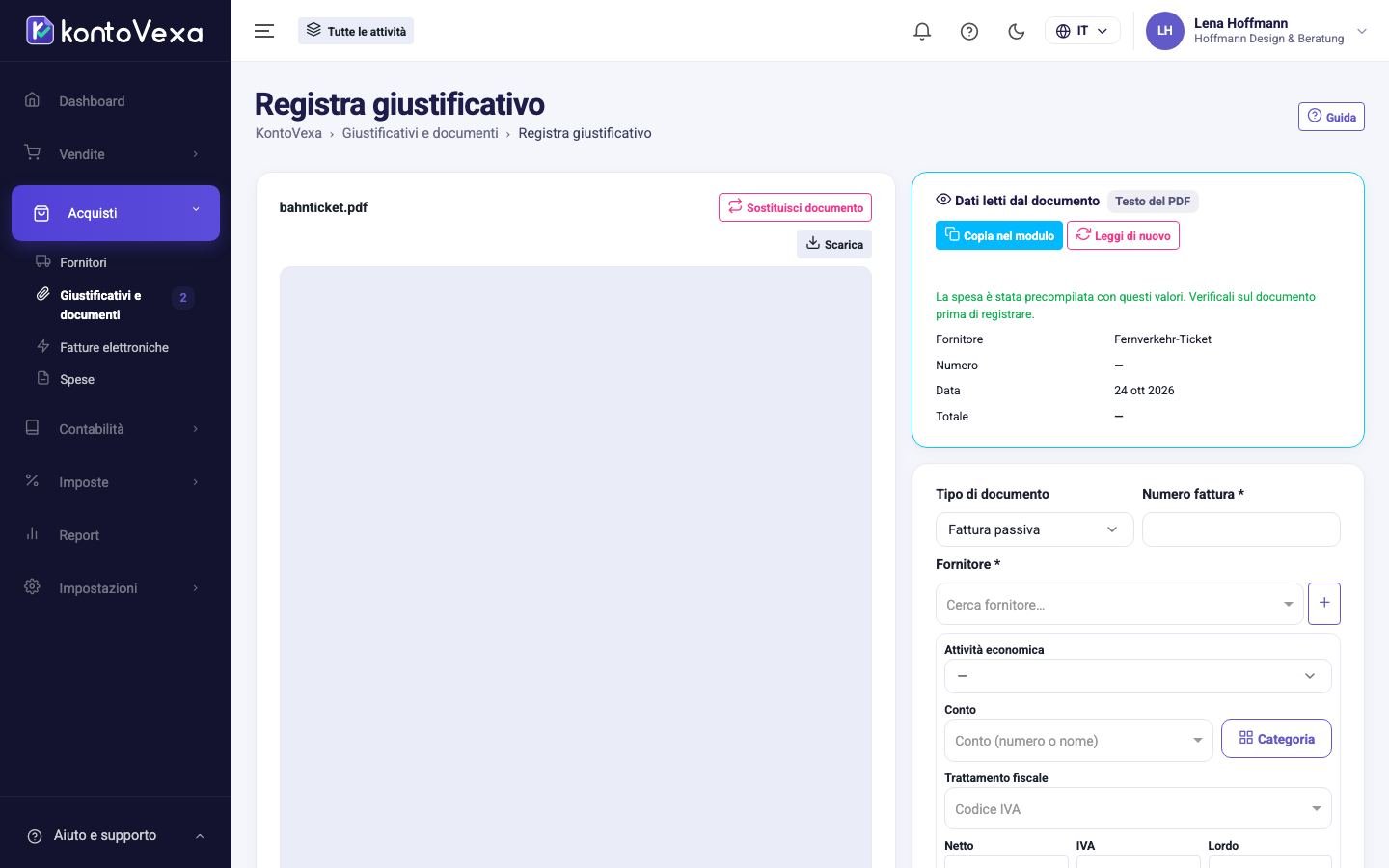Collapse the Acquisti sidebar section
Screen dimensions: 1389x868
tap(116, 213)
